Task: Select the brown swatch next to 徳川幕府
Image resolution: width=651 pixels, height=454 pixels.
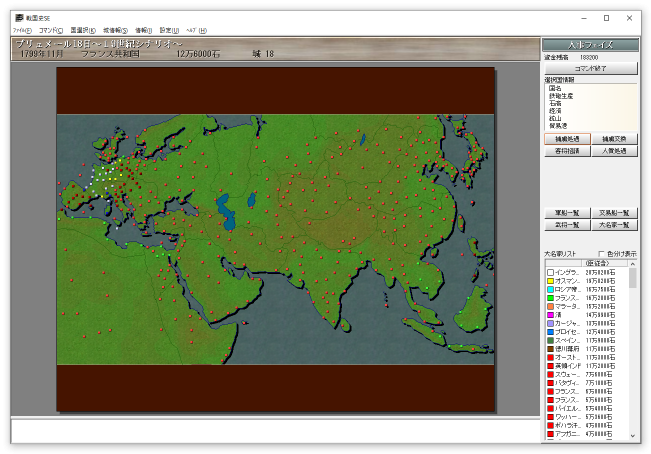Action: [550, 348]
